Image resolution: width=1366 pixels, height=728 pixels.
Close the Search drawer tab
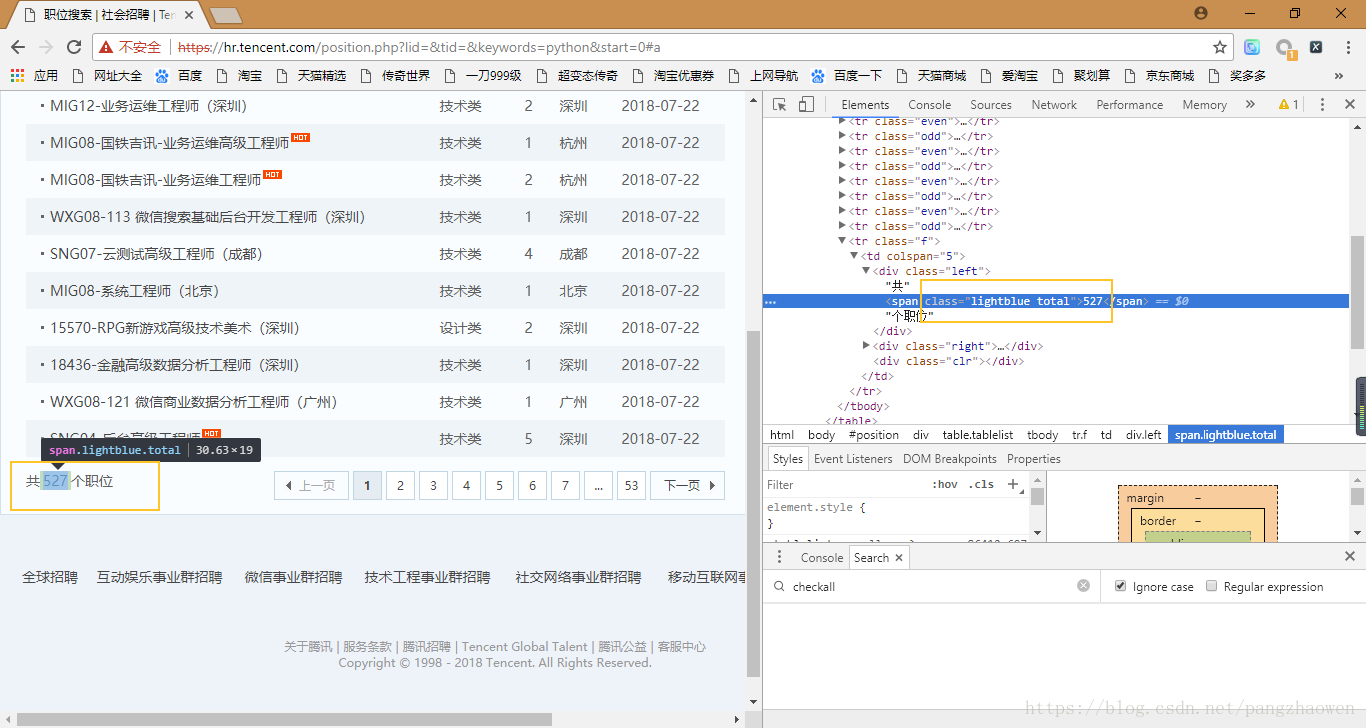point(899,558)
